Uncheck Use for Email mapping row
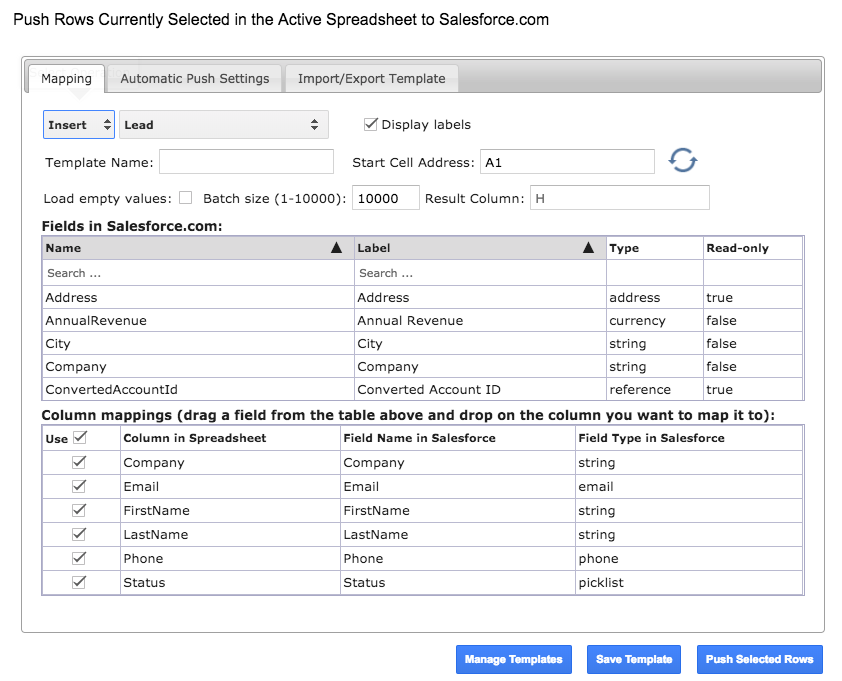This screenshot has width=842, height=681. point(79,486)
